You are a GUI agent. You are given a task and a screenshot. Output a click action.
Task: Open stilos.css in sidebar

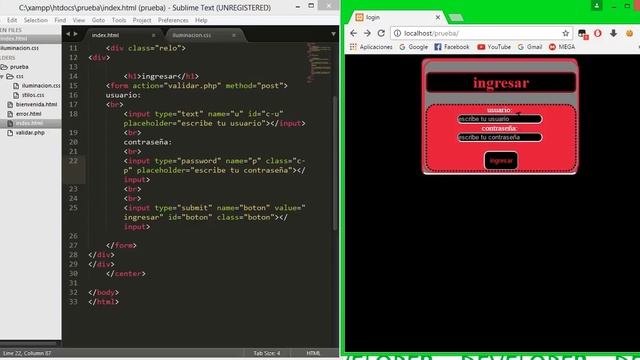pos(33,95)
